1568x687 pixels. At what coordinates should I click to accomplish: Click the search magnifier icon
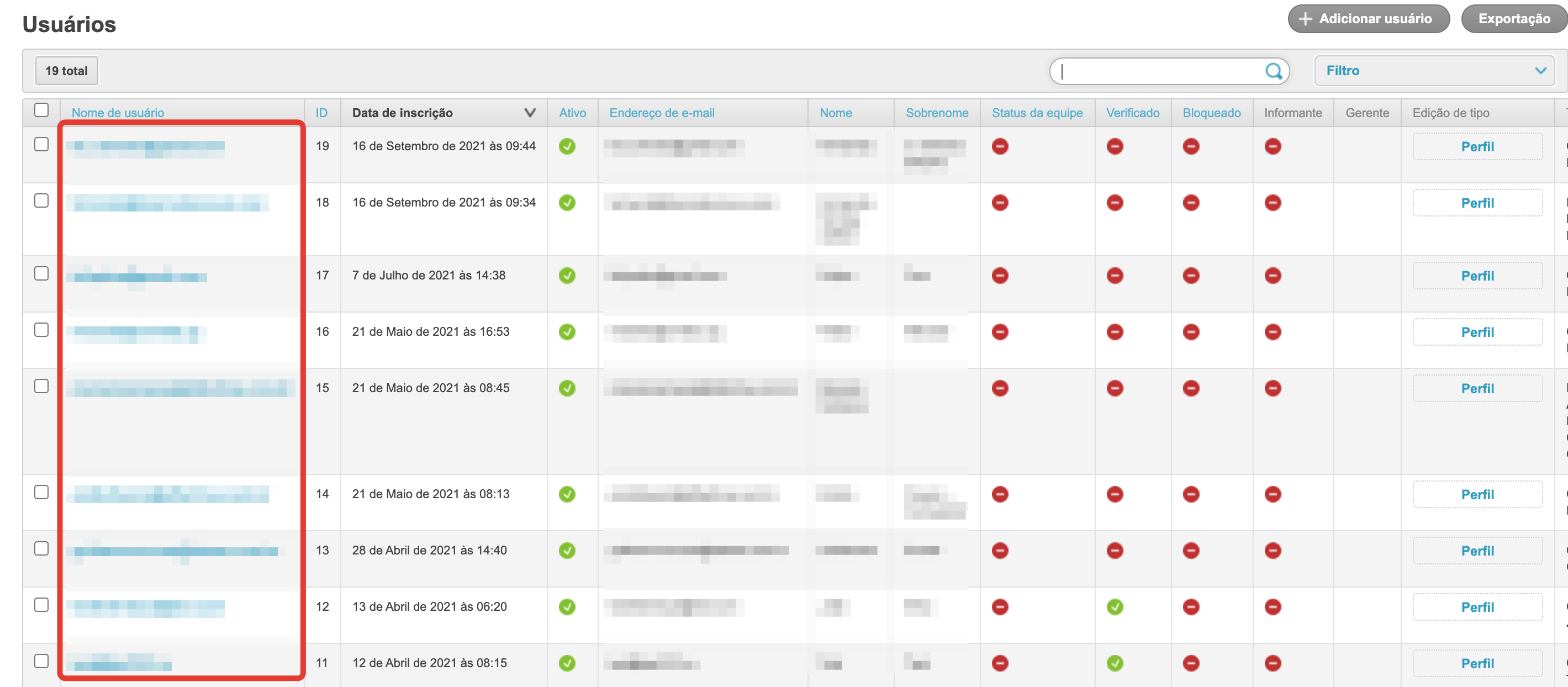point(1274,71)
